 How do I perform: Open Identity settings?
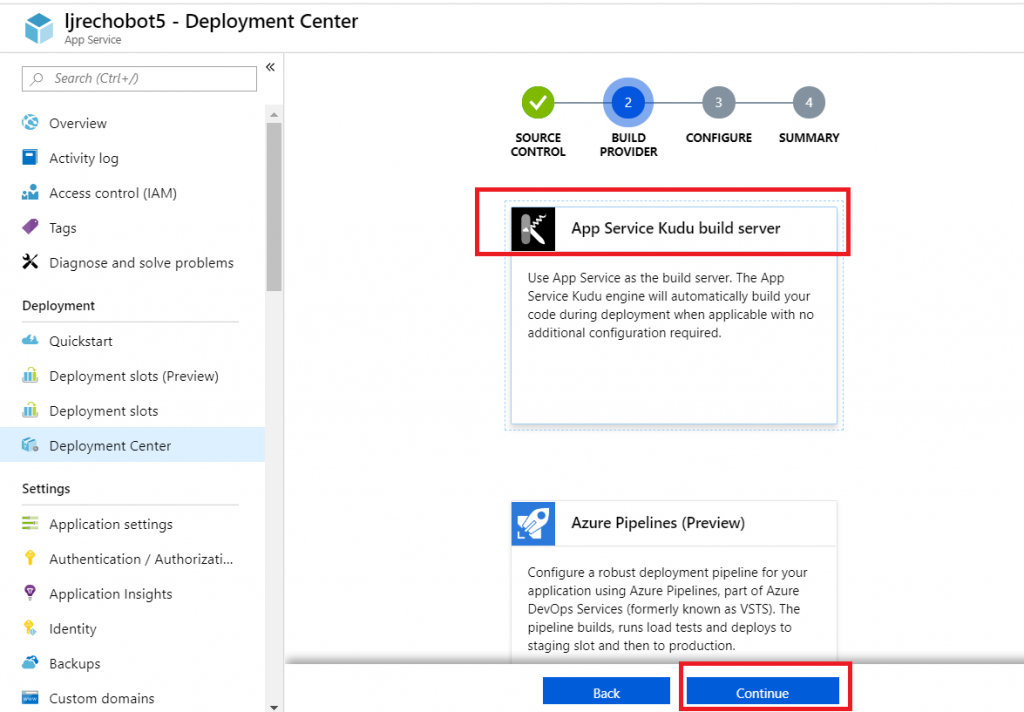click(133, 628)
